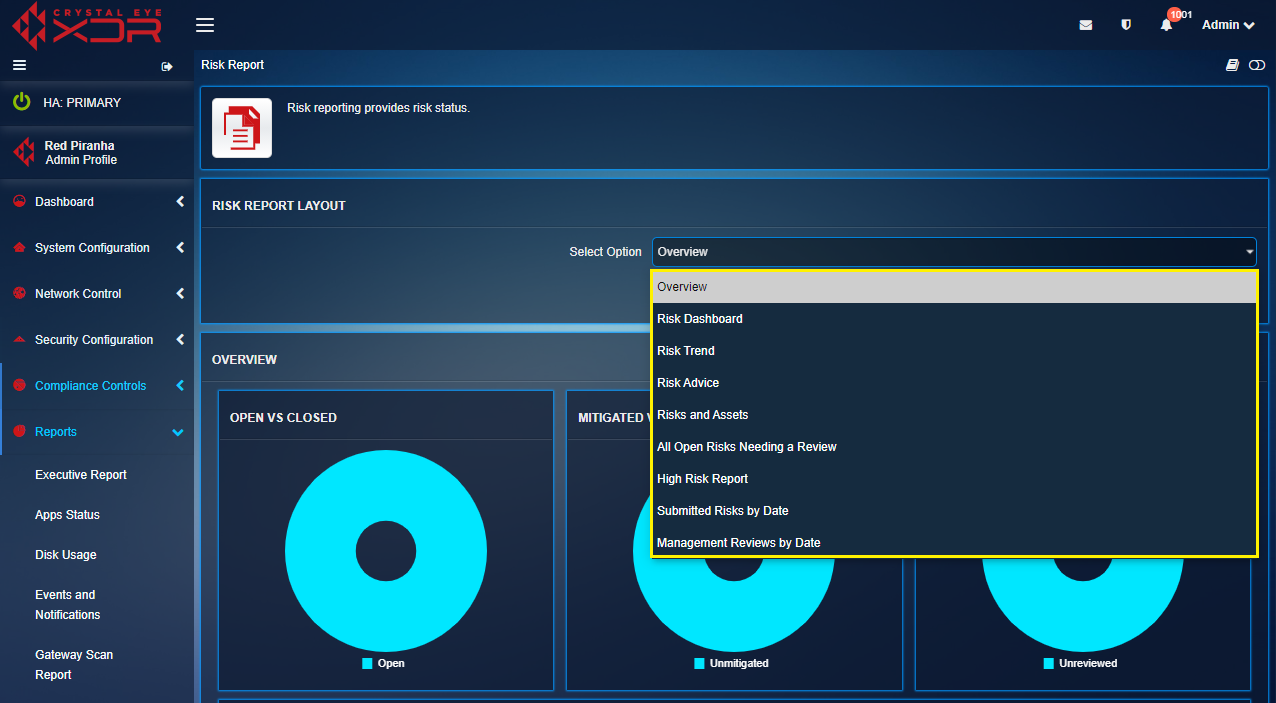The width and height of the screenshot is (1276, 703).
Task: Click the Risk Report page title
Action: pos(233,65)
